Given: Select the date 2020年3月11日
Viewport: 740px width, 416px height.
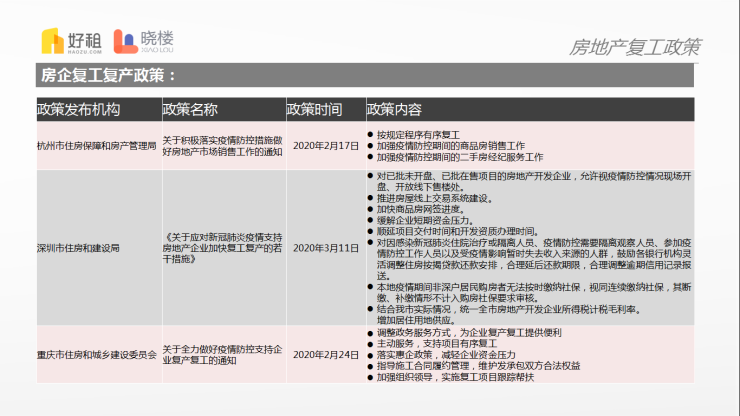Looking at the screenshot, I should [x=326, y=248].
